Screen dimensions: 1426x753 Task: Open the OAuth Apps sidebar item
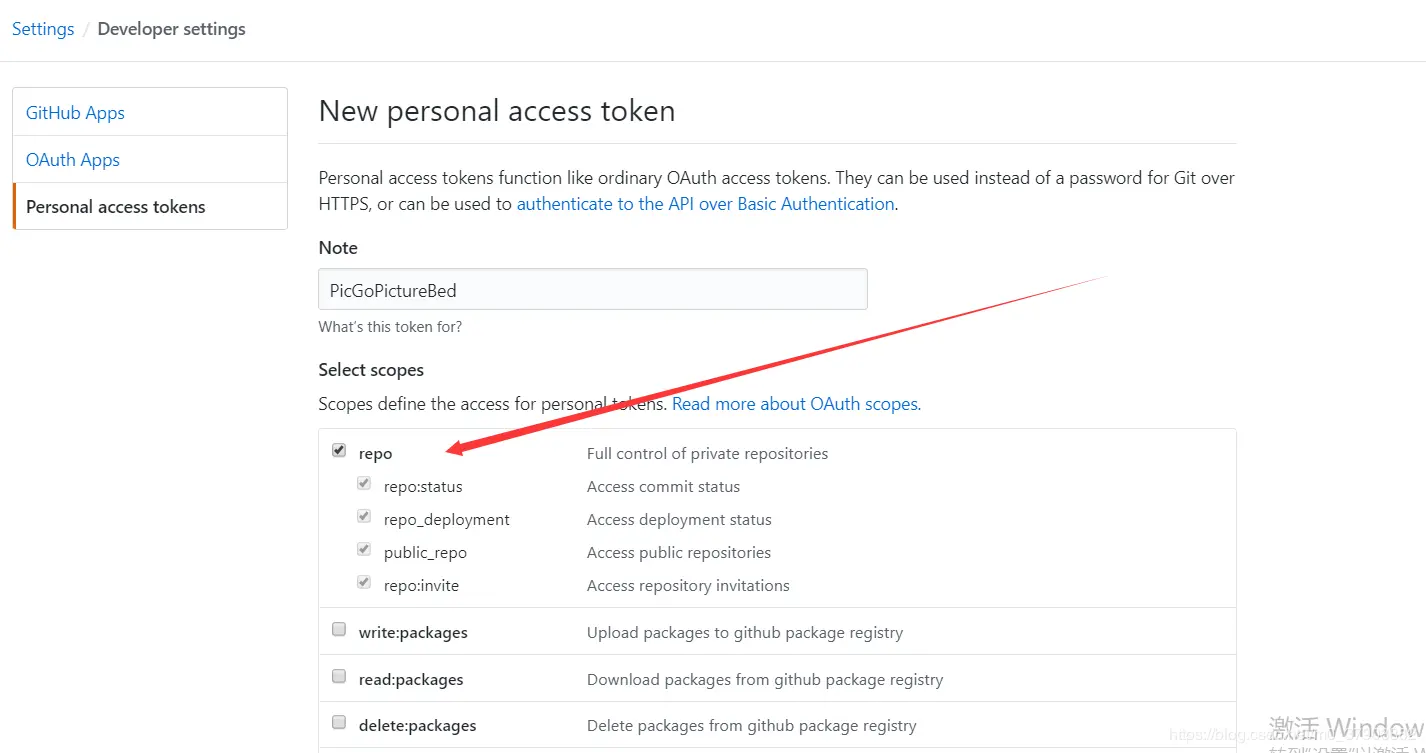pyautogui.click(x=73, y=160)
